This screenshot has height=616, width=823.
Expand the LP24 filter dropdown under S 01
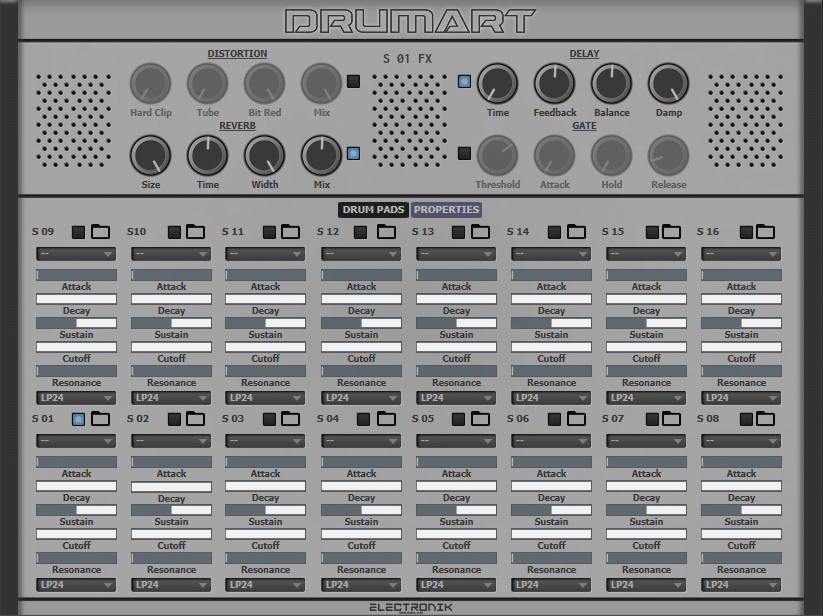(76, 585)
